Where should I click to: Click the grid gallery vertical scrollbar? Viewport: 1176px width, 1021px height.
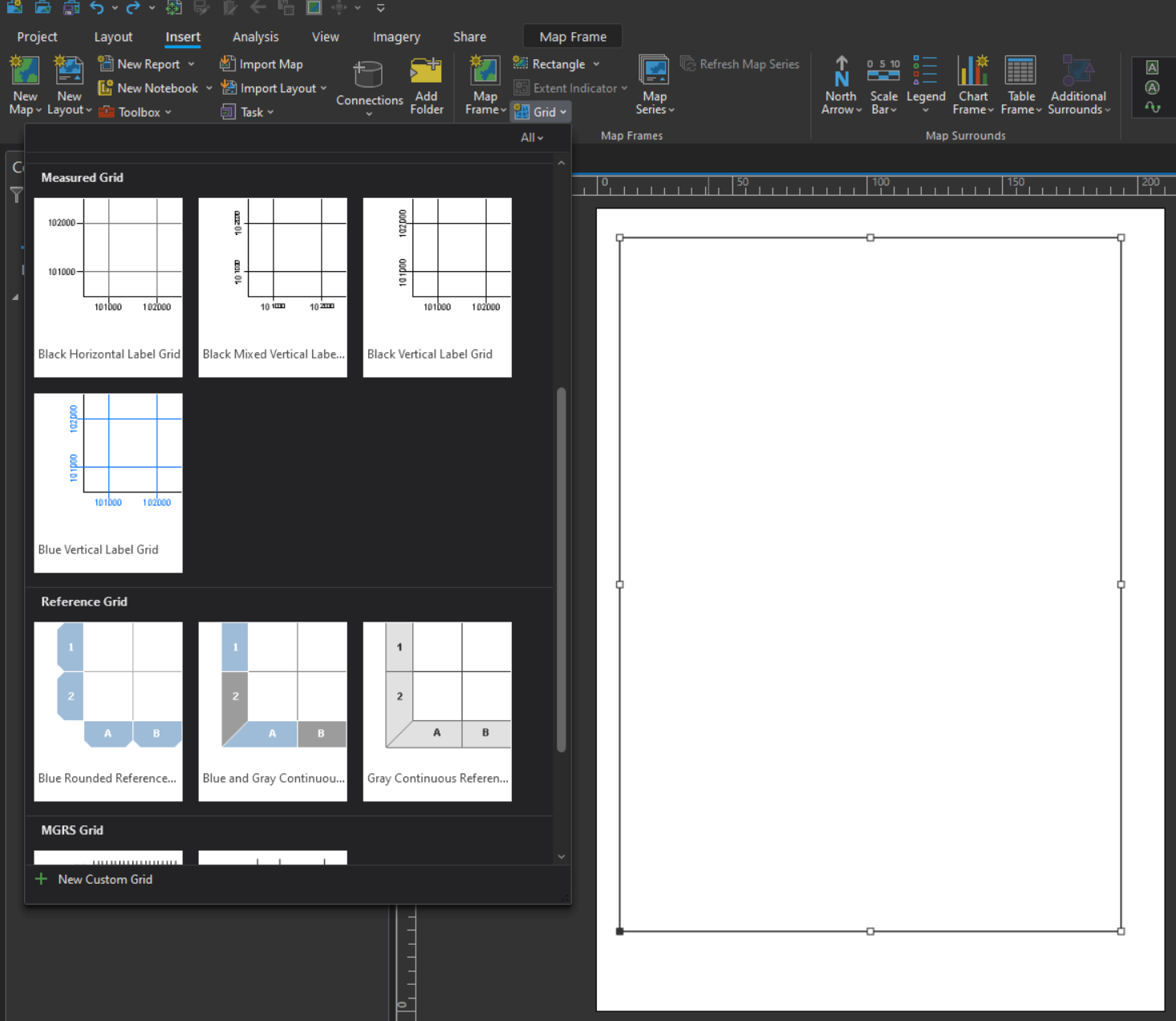pyautogui.click(x=561, y=569)
